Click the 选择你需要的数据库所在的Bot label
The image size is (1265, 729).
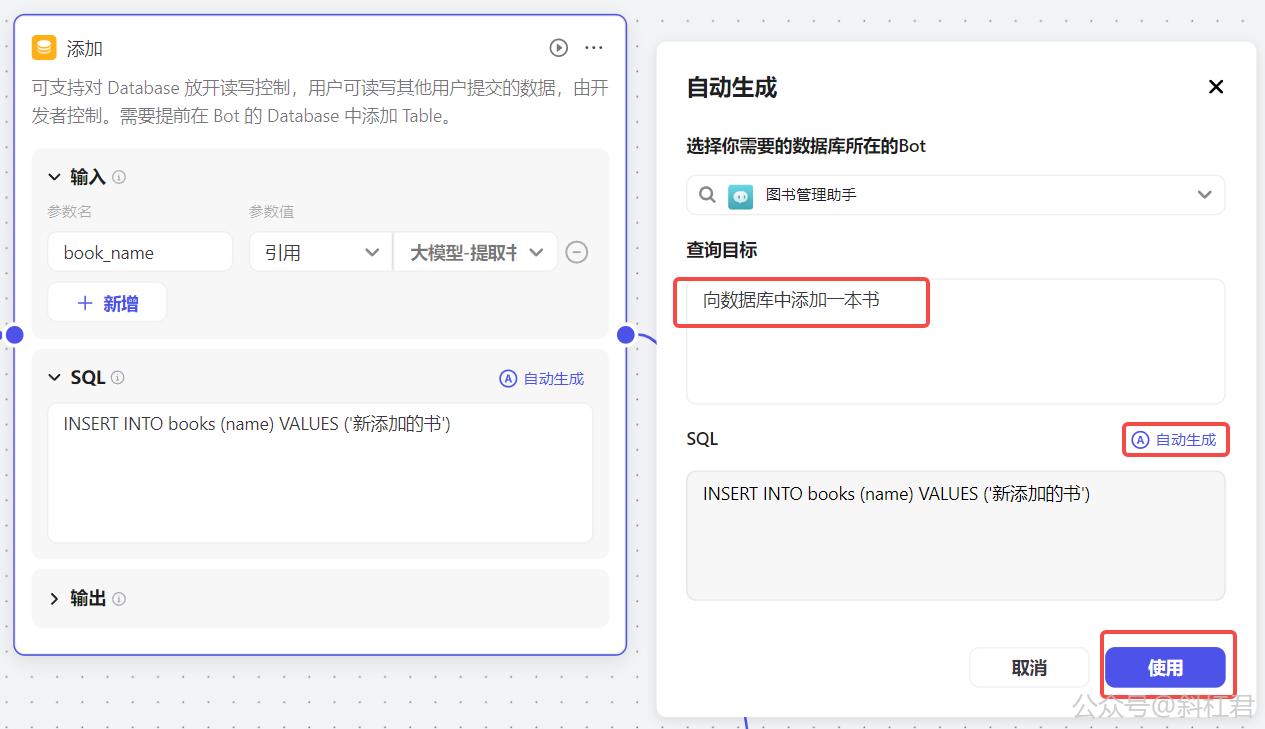[x=806, y=146]
